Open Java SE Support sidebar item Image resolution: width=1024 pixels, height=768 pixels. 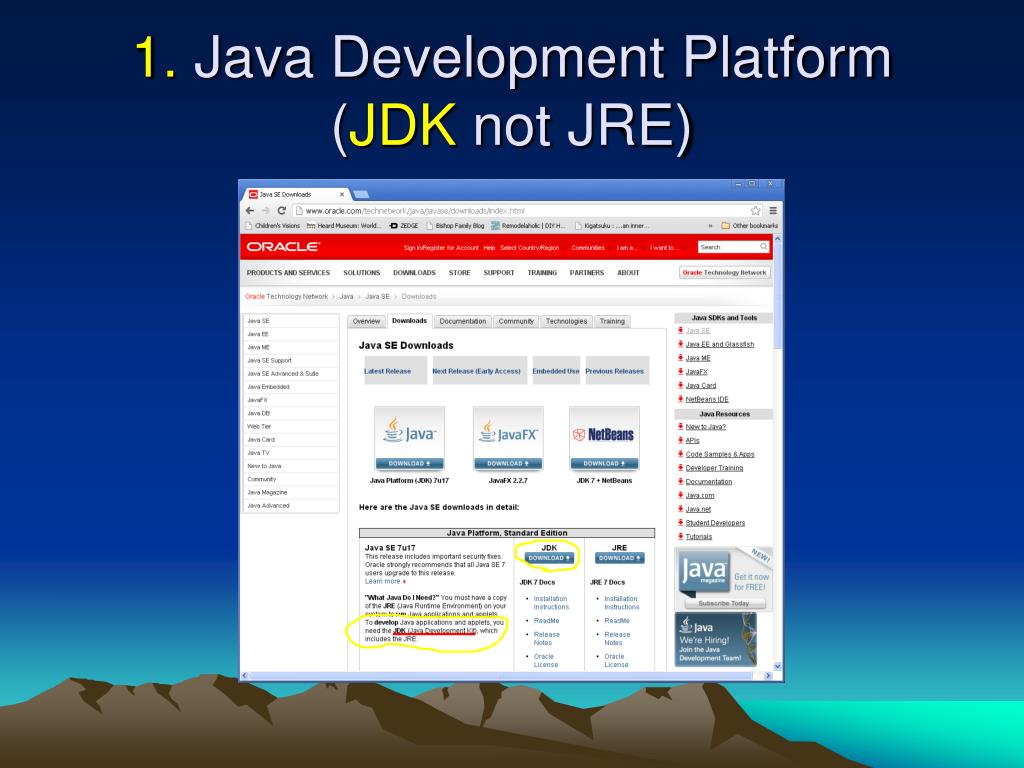tap(291, 360)
